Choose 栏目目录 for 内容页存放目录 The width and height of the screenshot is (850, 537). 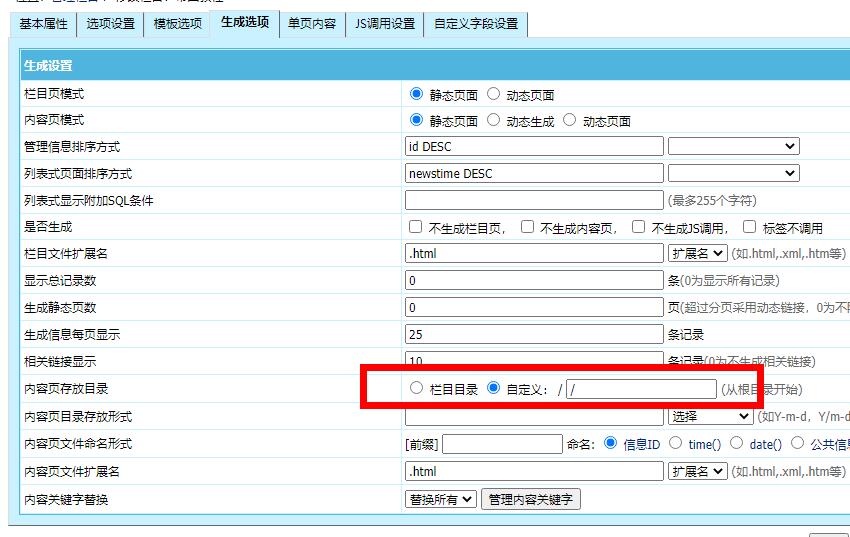[416, 388]
